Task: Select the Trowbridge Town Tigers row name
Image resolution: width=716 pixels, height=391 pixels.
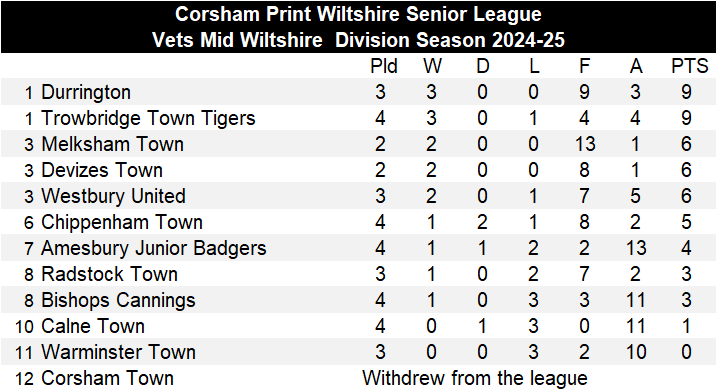Action: (x=148, y=118)
